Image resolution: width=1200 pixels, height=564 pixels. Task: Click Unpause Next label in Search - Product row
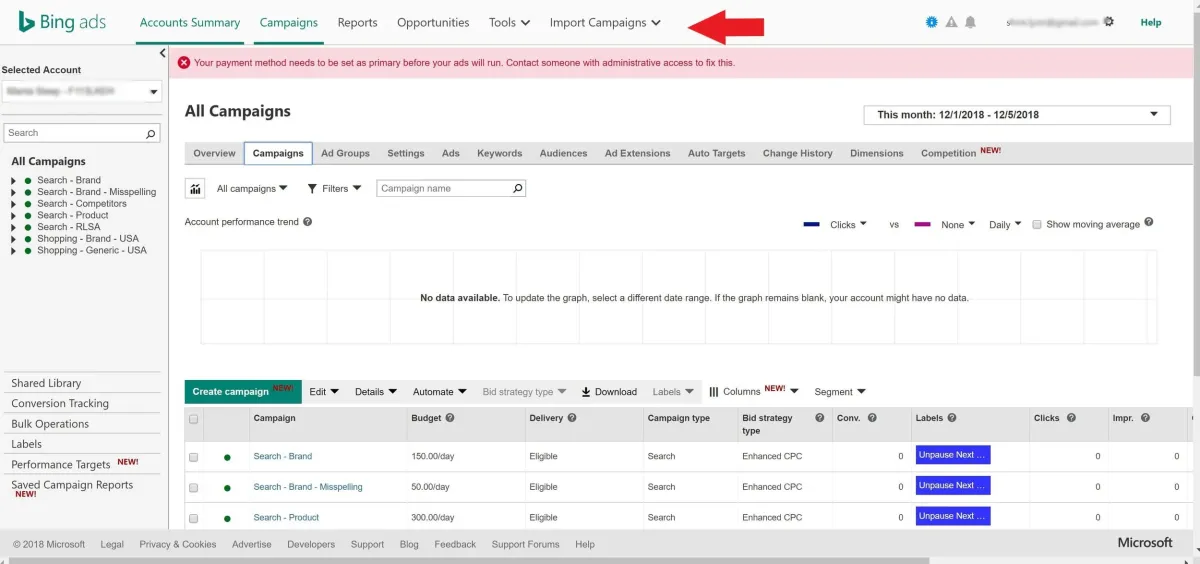[953, 516]
